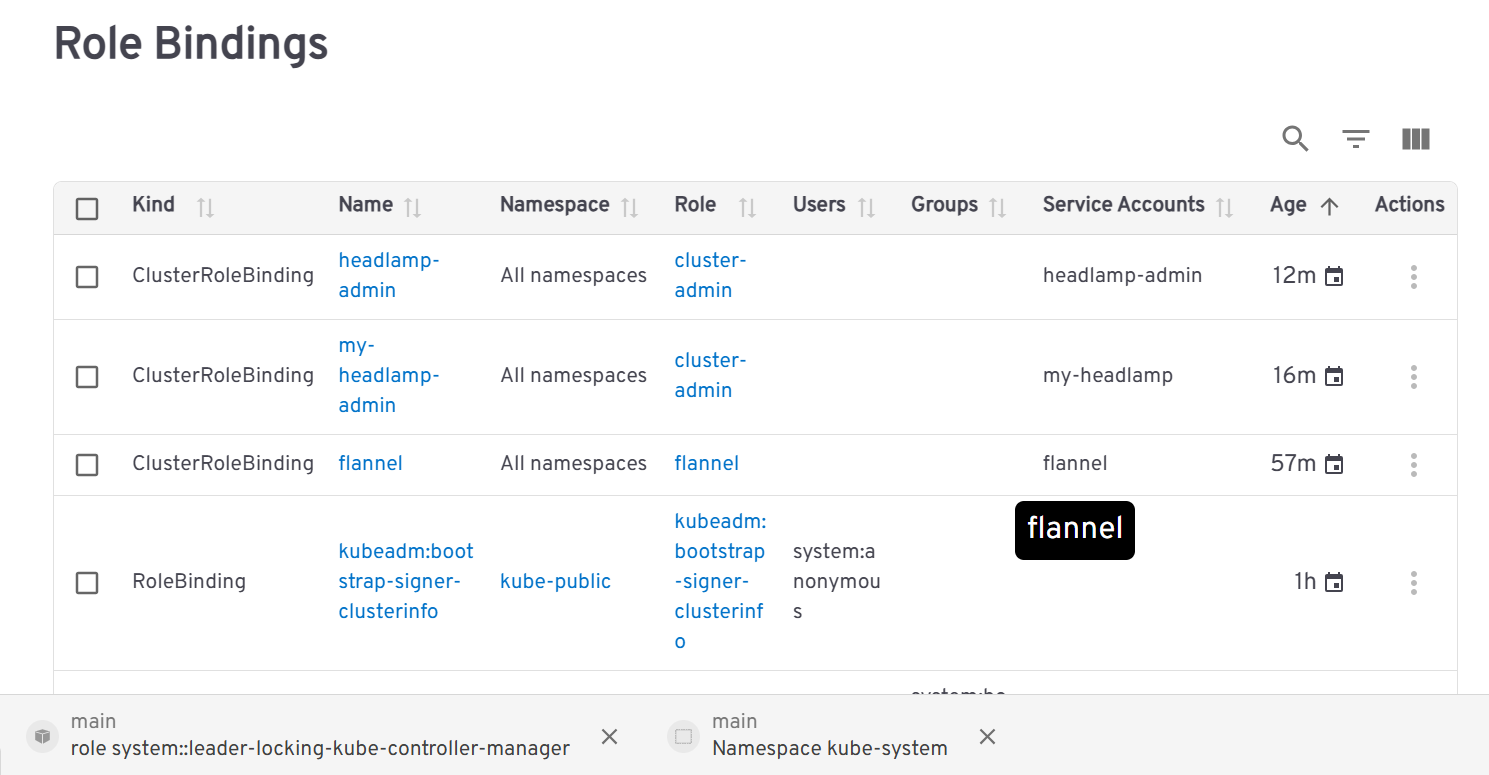
Task: Sort by the Role column arrows
Action: click(747, 207)
